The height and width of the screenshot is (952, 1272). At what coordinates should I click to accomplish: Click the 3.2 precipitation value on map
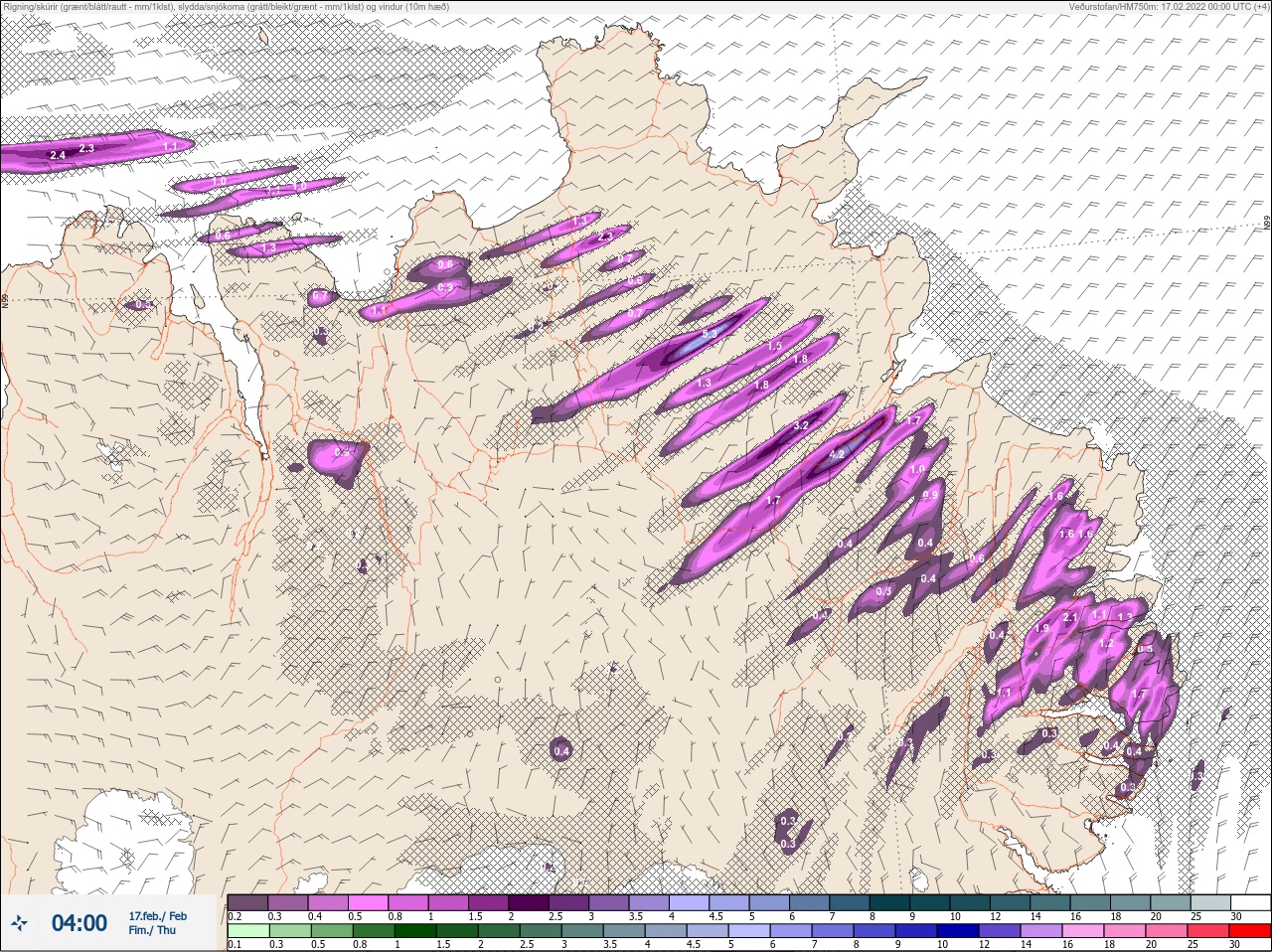pyautogui.click(x=802, y=425)
